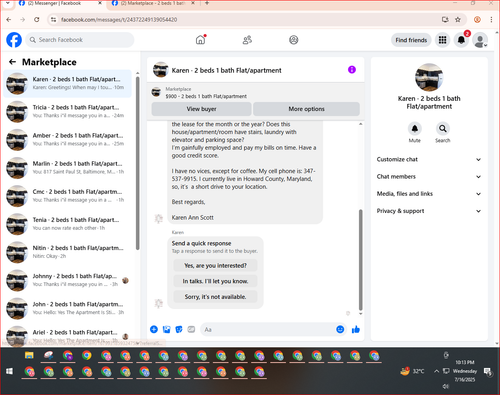Open File Explorer from taskbar
Viewport: 500px width, 395px height.
29,356
